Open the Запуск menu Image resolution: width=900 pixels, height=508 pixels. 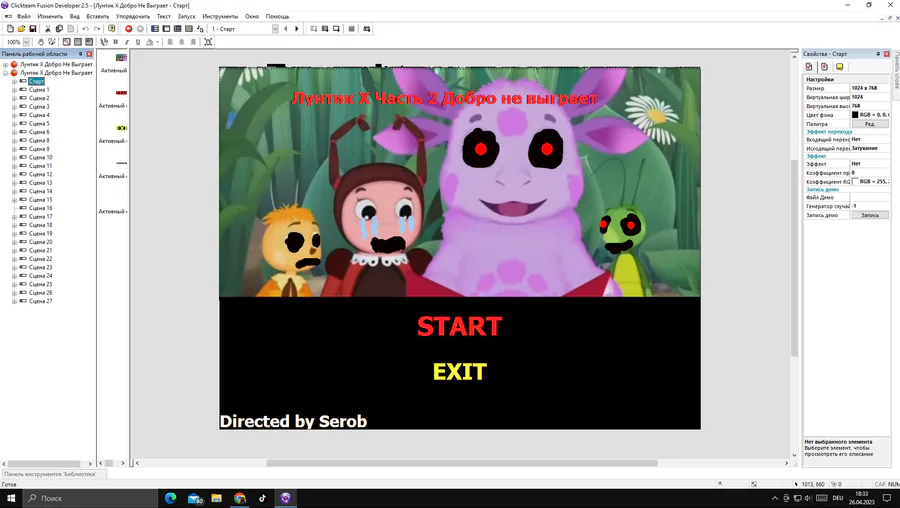187,17
